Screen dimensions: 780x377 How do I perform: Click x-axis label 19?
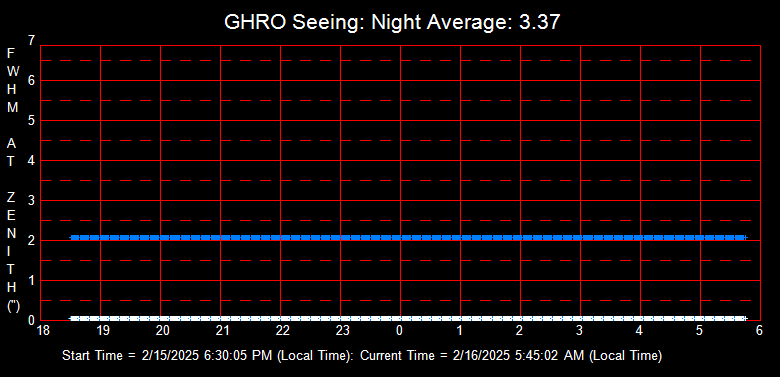tap(103, 331)
